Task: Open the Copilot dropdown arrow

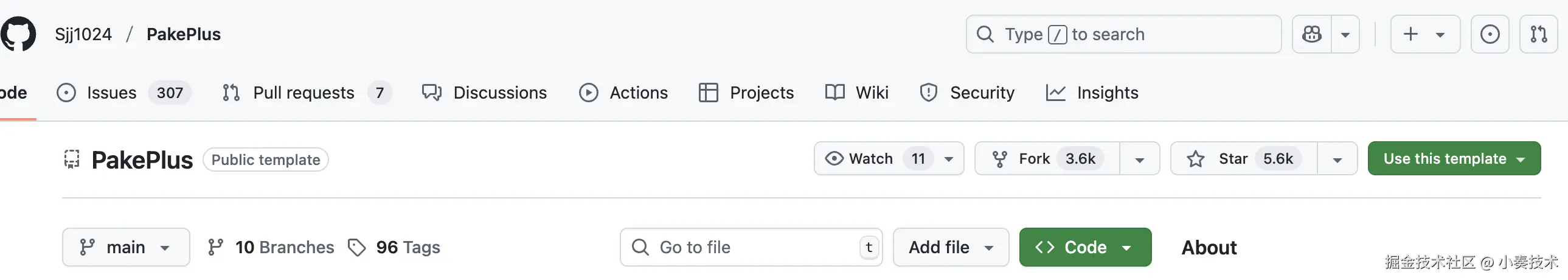Action: point(1345,34)
